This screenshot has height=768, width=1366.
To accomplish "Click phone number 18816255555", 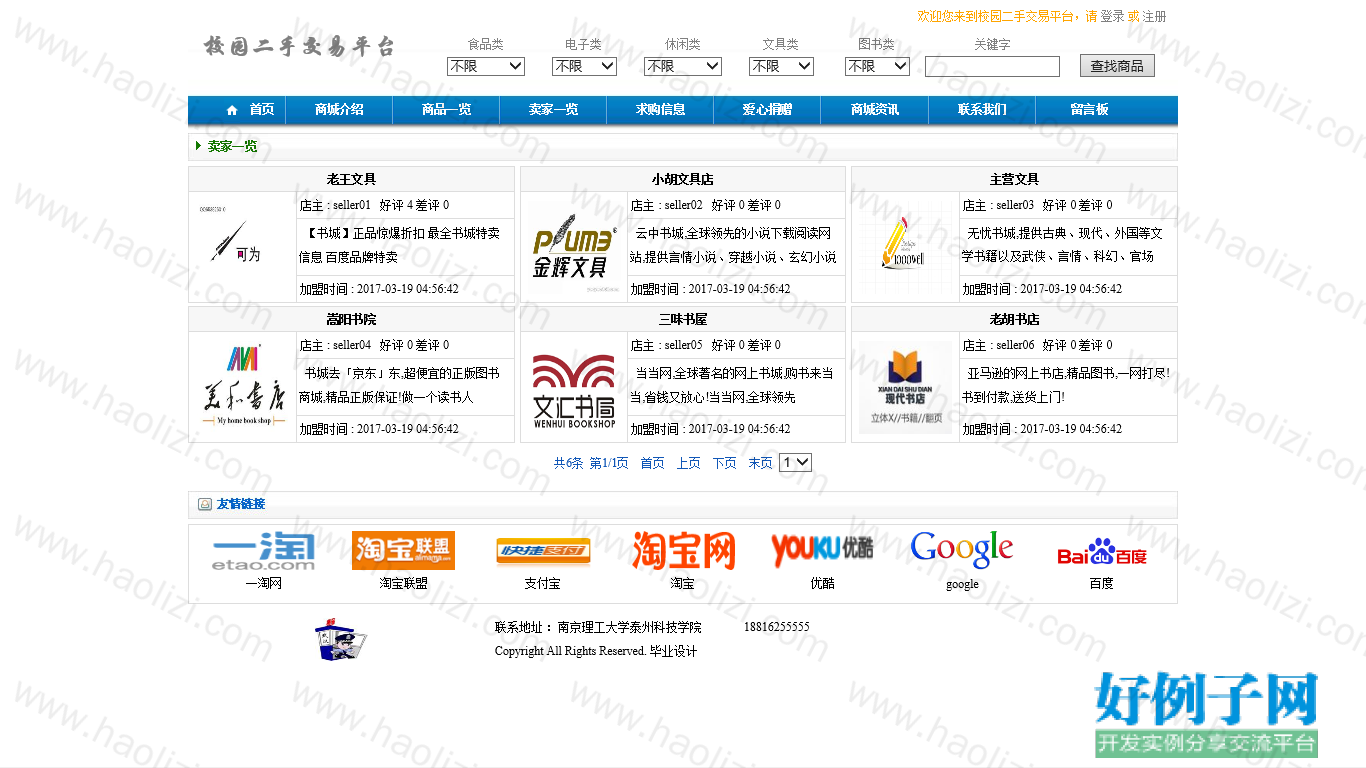I will 777,627.
